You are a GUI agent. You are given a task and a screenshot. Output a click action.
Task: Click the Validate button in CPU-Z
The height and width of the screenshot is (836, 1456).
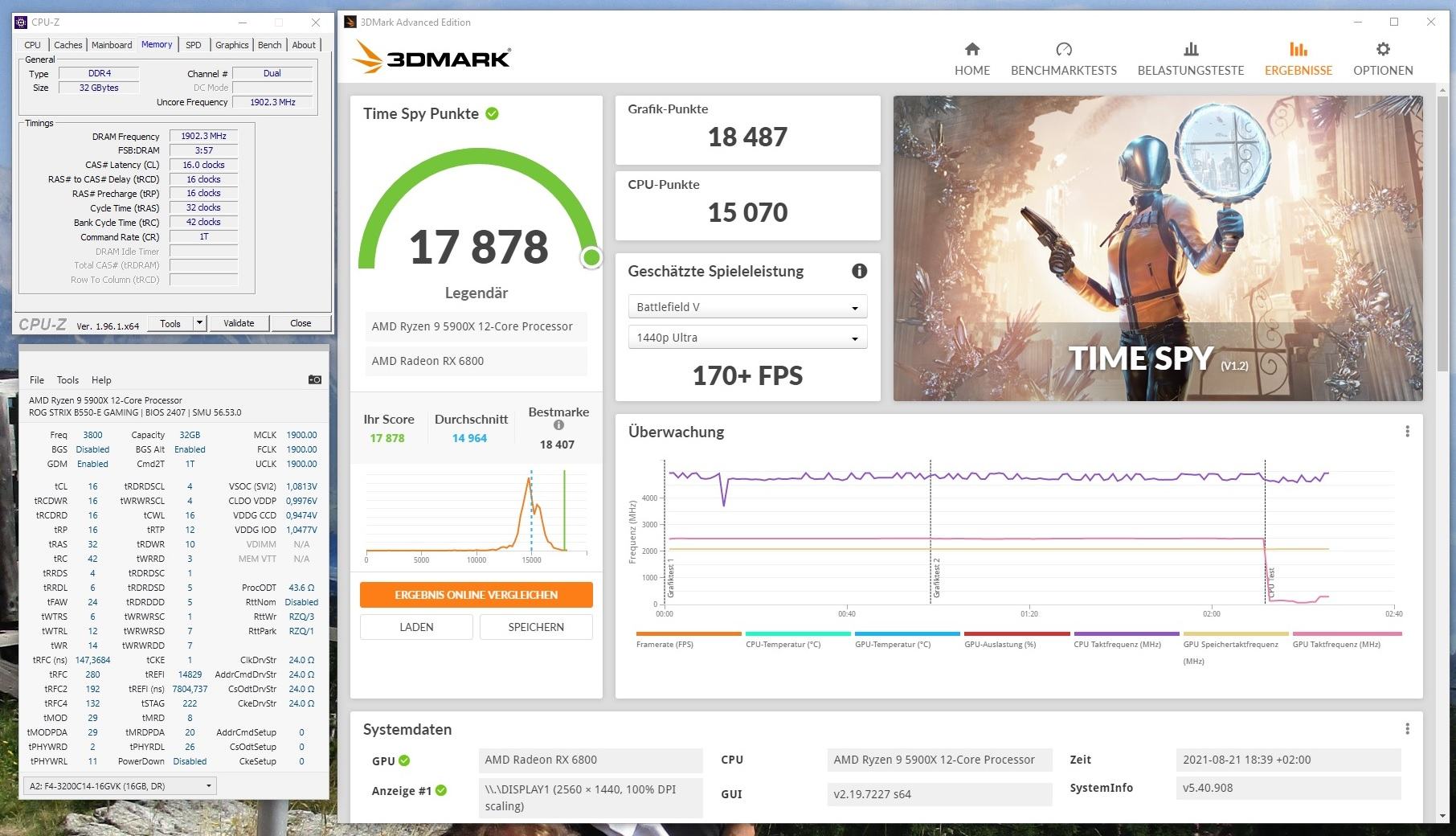tap(239, 323)
